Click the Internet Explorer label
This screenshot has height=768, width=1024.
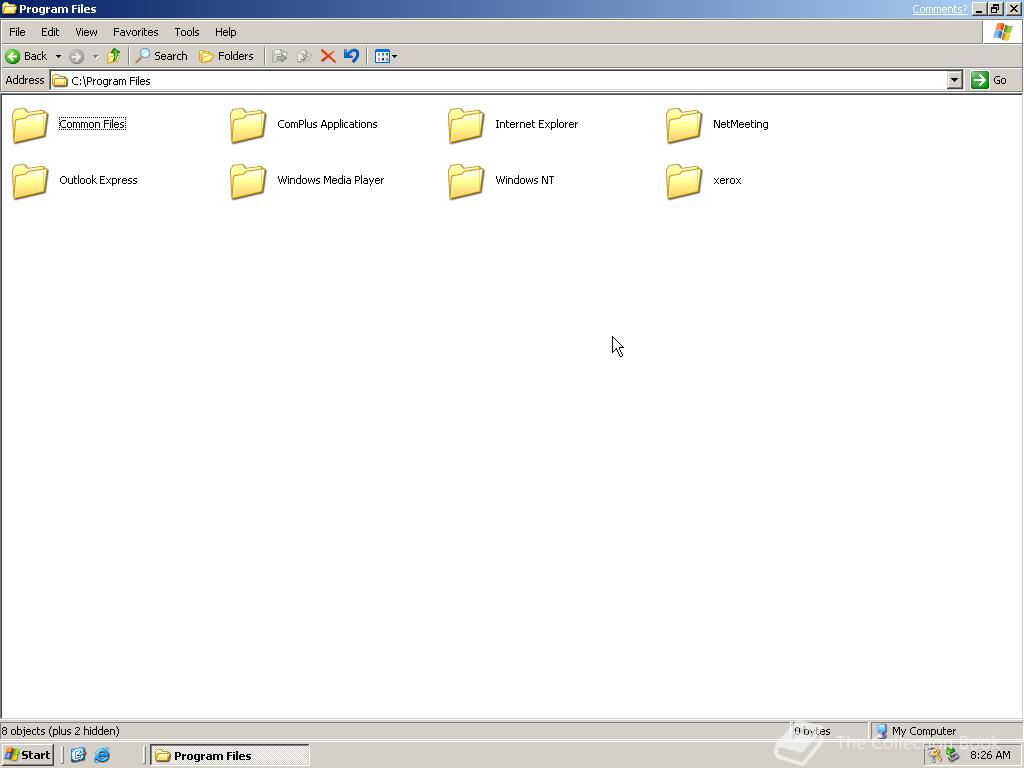pyautogui.click(x=536, y=124)
